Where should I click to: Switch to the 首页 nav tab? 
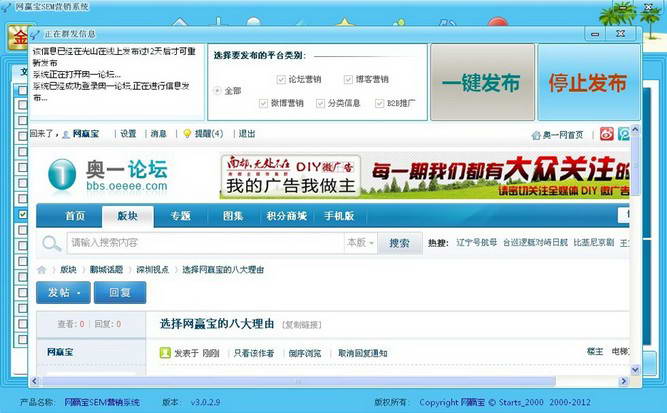click(x=75, y=216)
